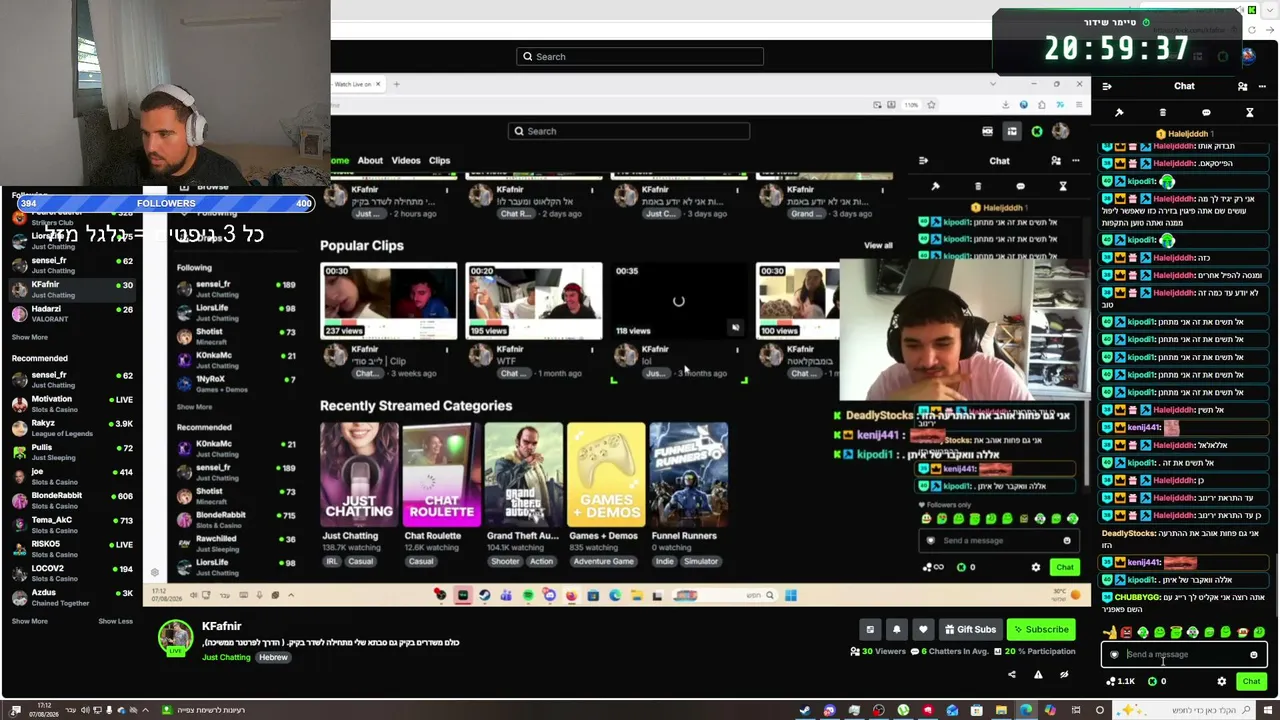Click the Subscribe button

[x=1040, y=629]
